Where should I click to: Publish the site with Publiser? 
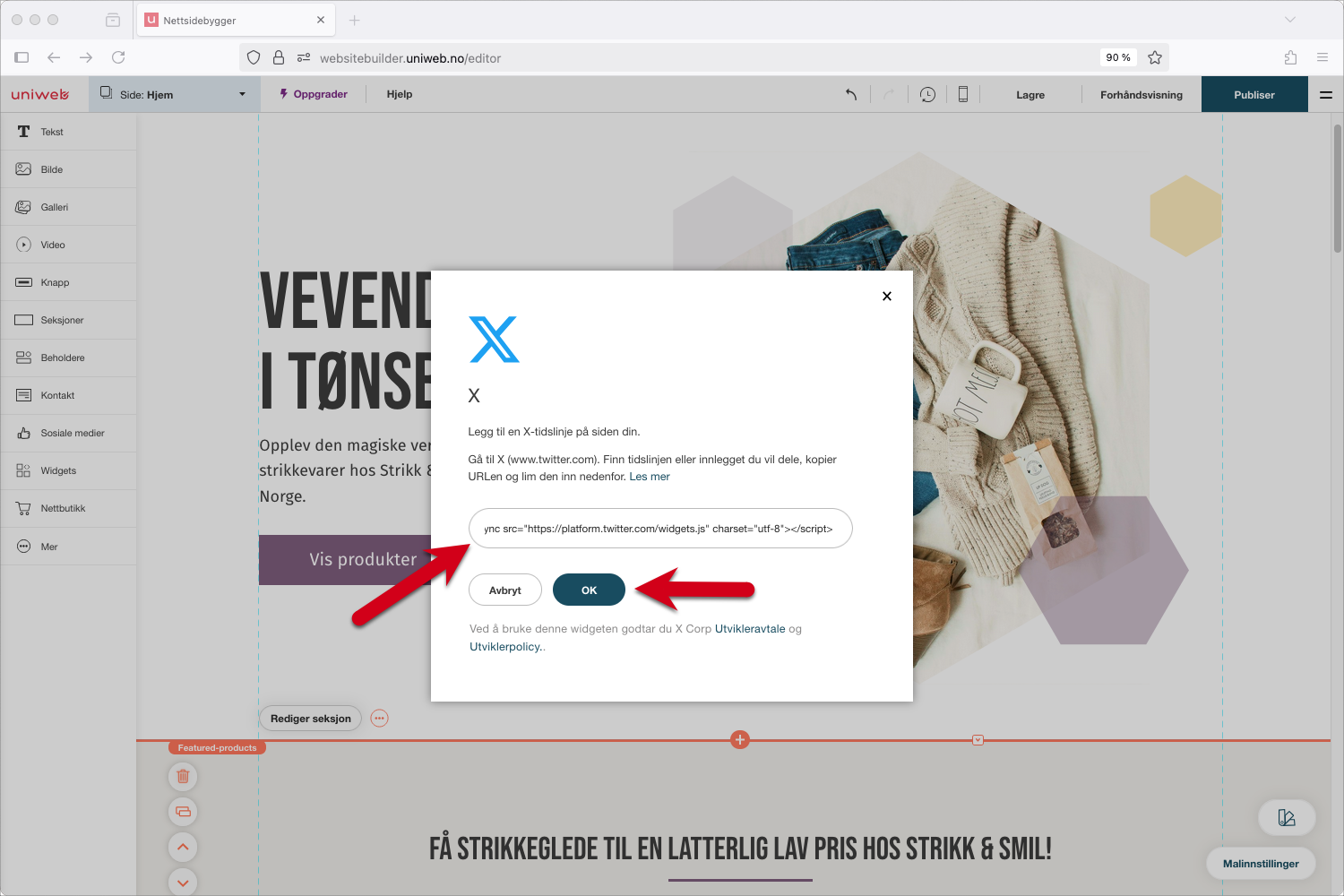(1254, 94)
